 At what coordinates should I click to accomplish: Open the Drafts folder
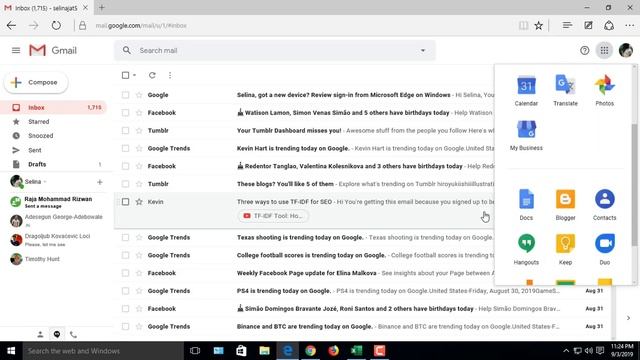click(x=54, y=164)
